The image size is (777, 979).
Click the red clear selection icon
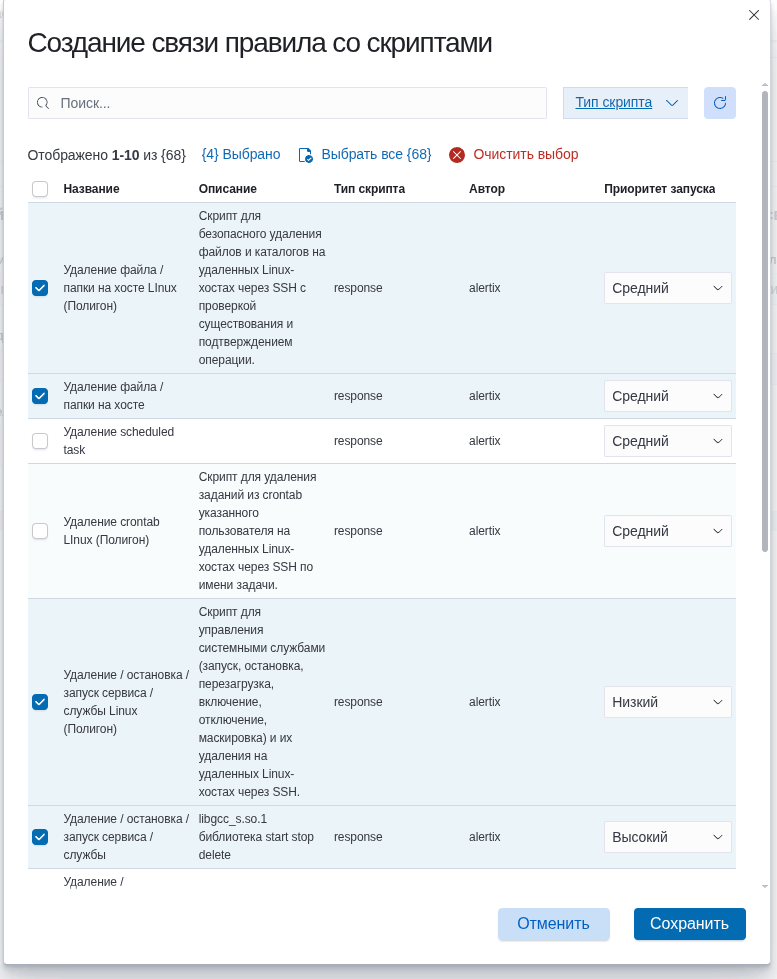point(457,155)
